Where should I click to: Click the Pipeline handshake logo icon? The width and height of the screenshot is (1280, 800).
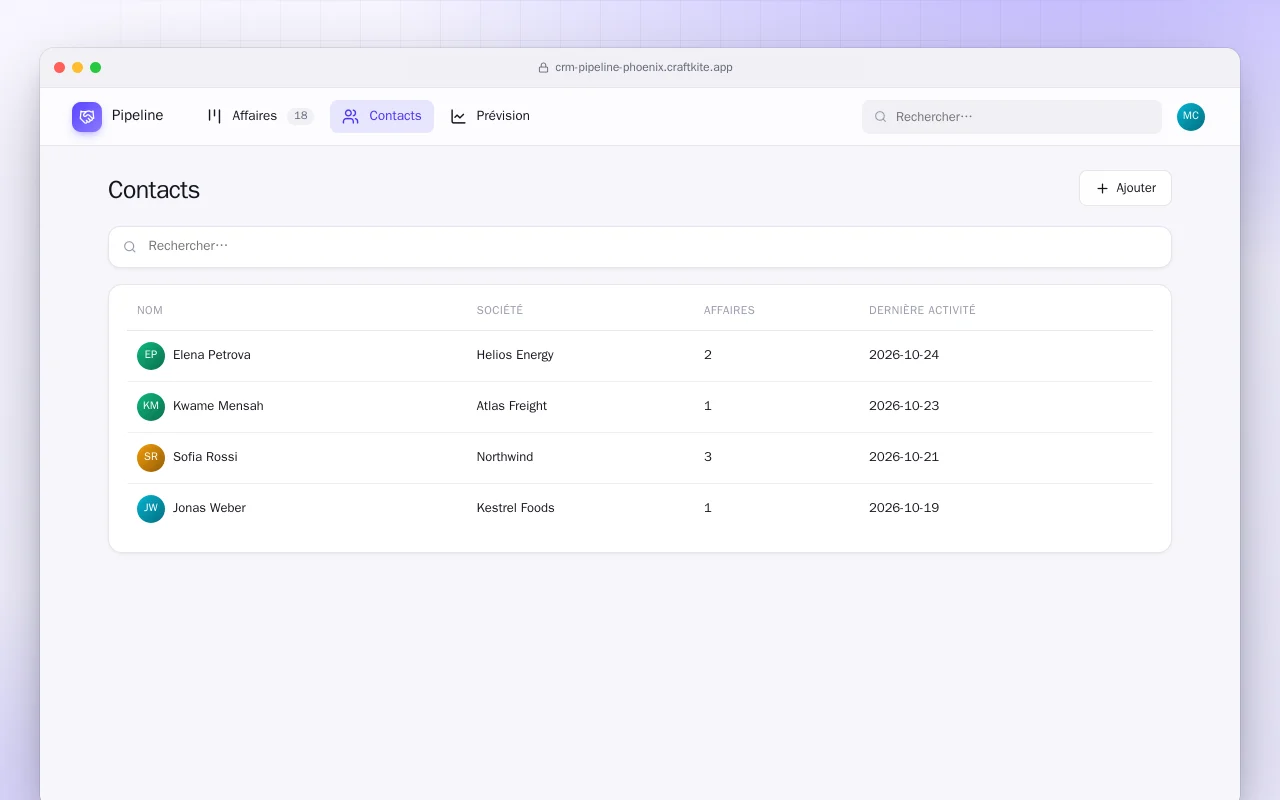click(87, 117)
